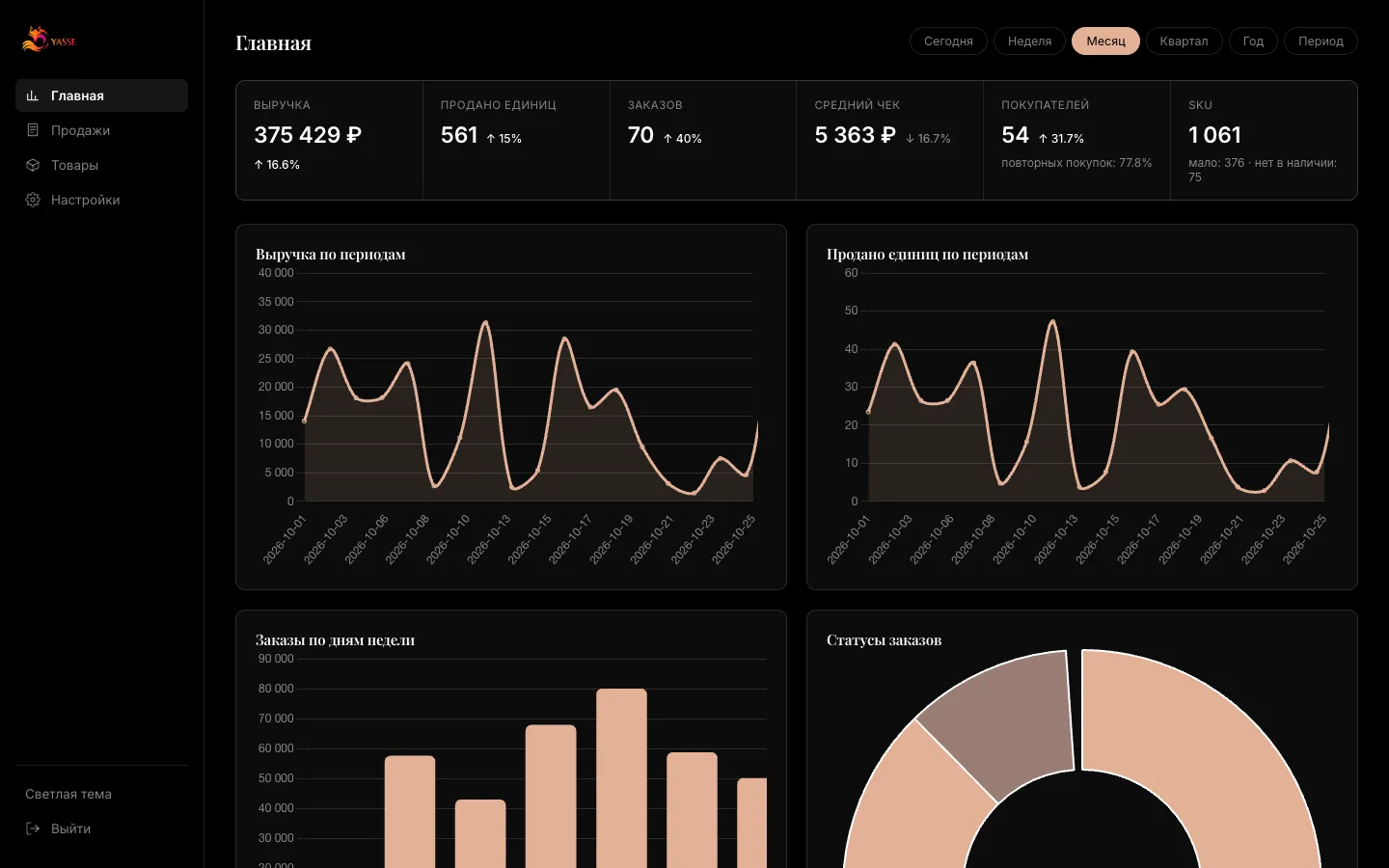Select the Квартал period filter
The image size is (1389, 868).
(x=1184, y=41)
